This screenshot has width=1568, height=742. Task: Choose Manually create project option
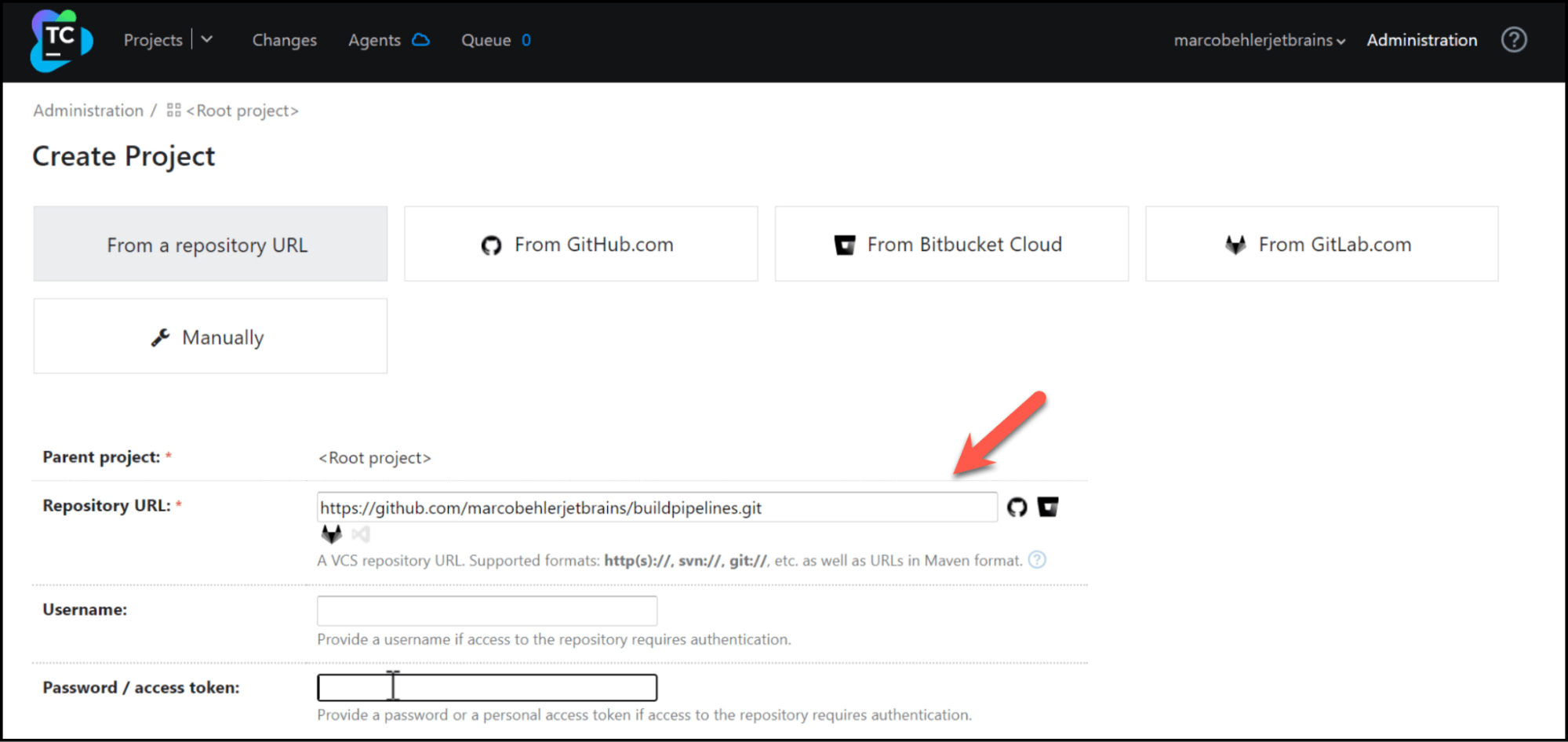210,336
